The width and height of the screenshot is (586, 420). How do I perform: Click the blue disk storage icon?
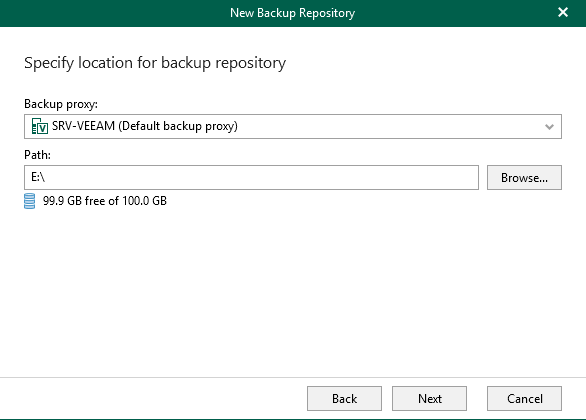click(x=30, y=201)
